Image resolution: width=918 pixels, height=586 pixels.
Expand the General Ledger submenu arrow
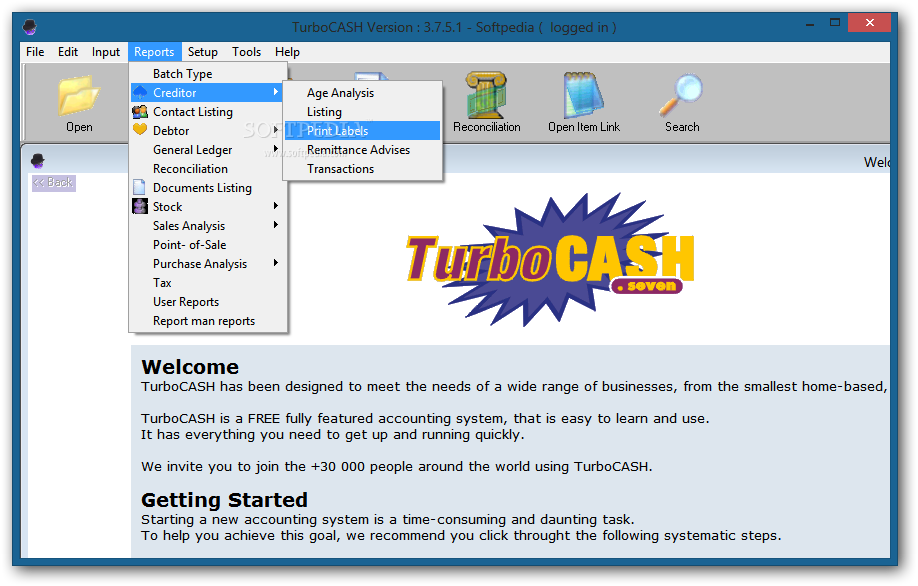(276, 149)
